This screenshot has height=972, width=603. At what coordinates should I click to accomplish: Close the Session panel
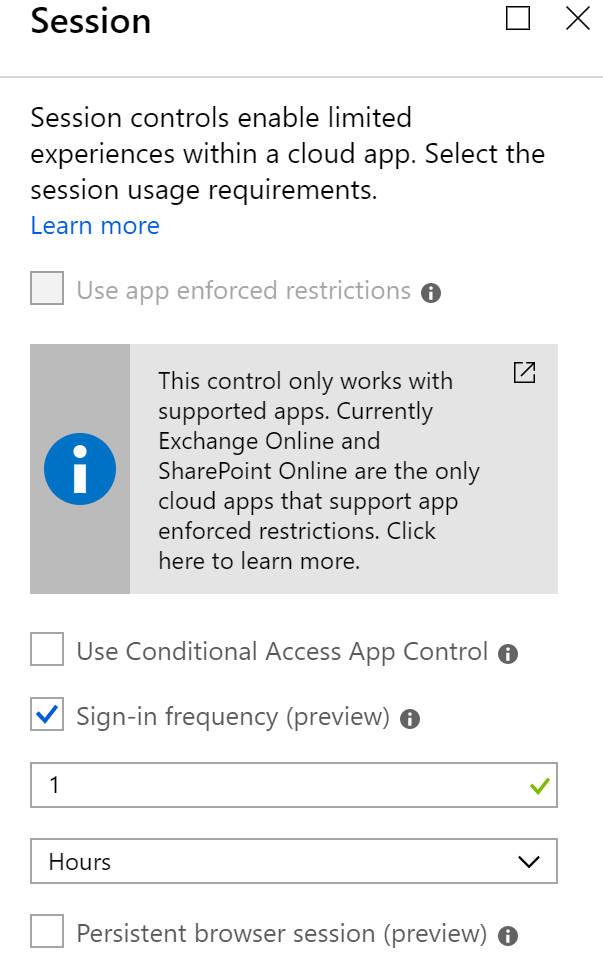coord(578,18)
